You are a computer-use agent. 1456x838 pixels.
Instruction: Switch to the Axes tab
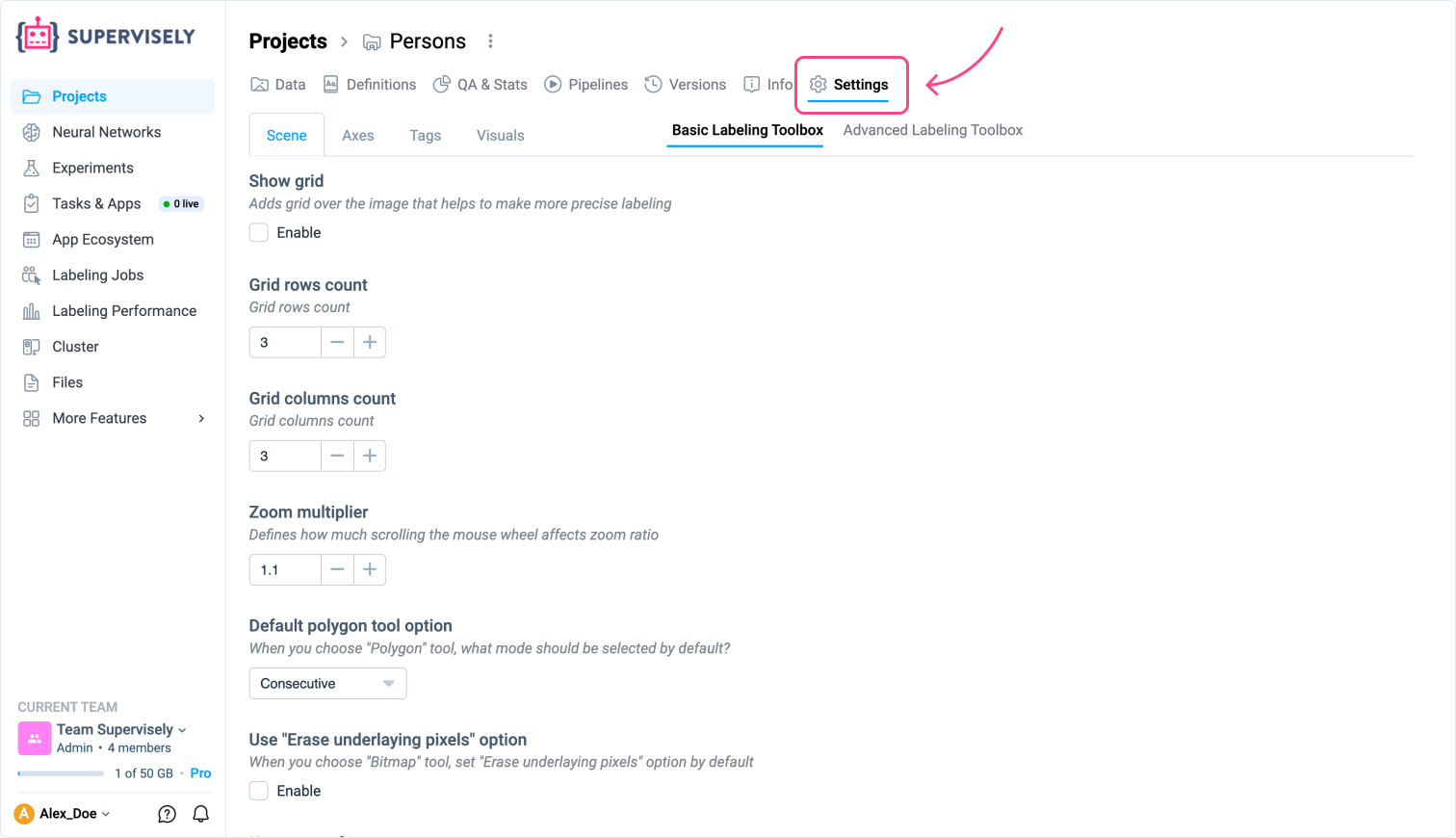pyautogui.click(x=357, y=135)
